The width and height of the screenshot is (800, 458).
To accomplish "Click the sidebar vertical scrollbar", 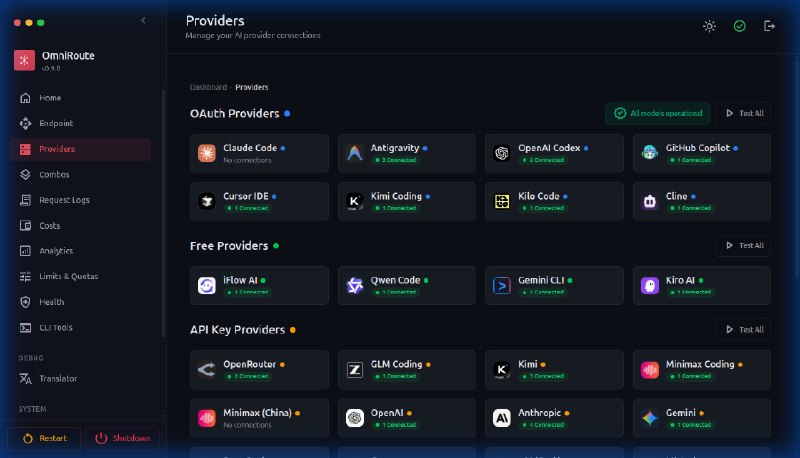I will [x=163, y=214].
